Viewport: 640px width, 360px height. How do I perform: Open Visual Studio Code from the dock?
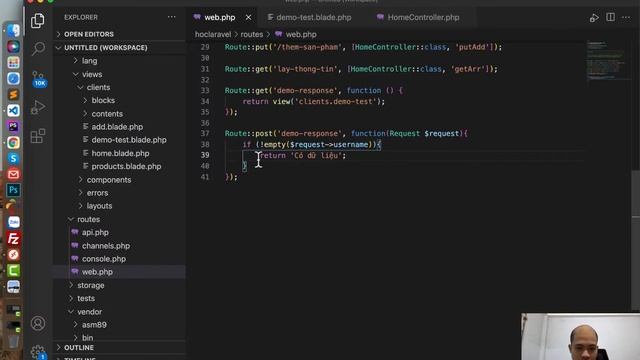click(x=13, y=110)
